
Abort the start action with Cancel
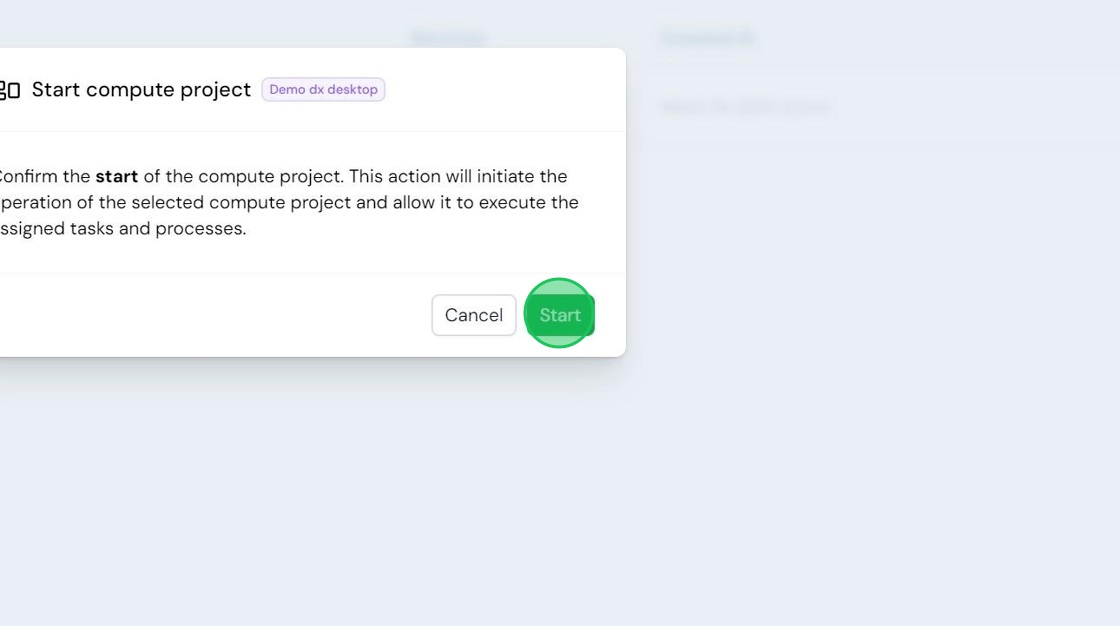474,315
